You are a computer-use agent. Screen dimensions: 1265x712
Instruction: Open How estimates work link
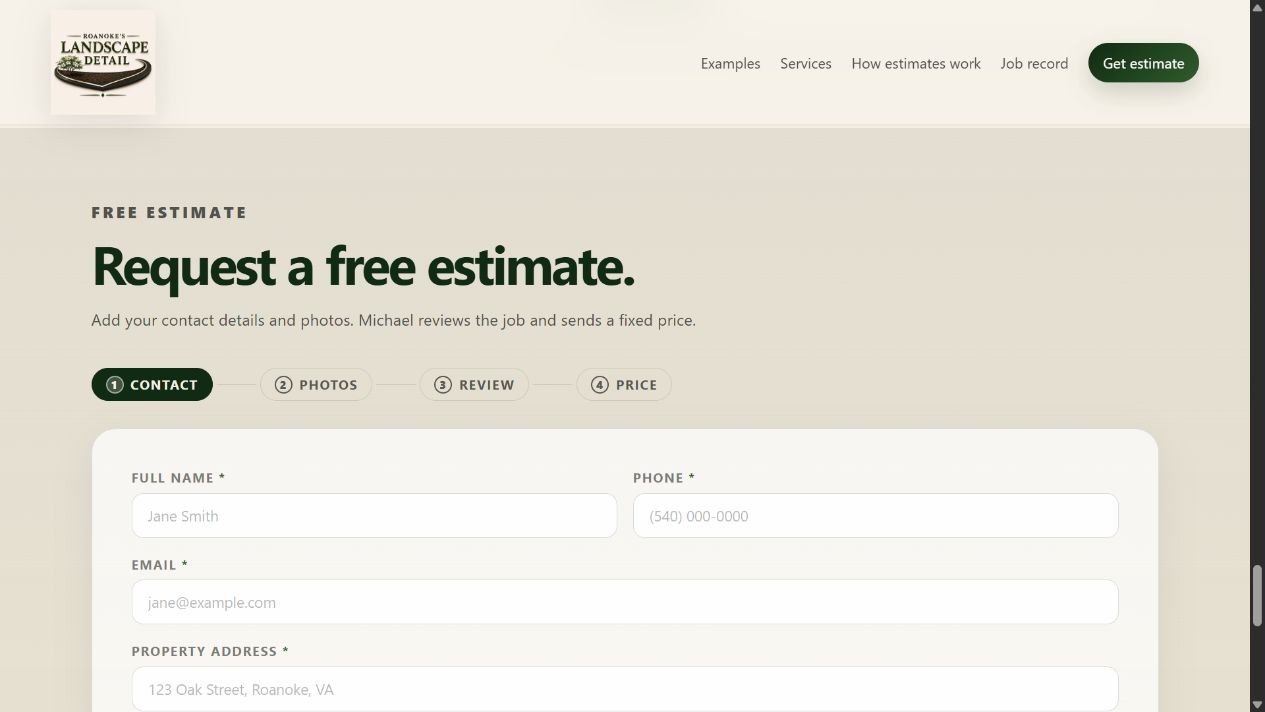[916, 63]
